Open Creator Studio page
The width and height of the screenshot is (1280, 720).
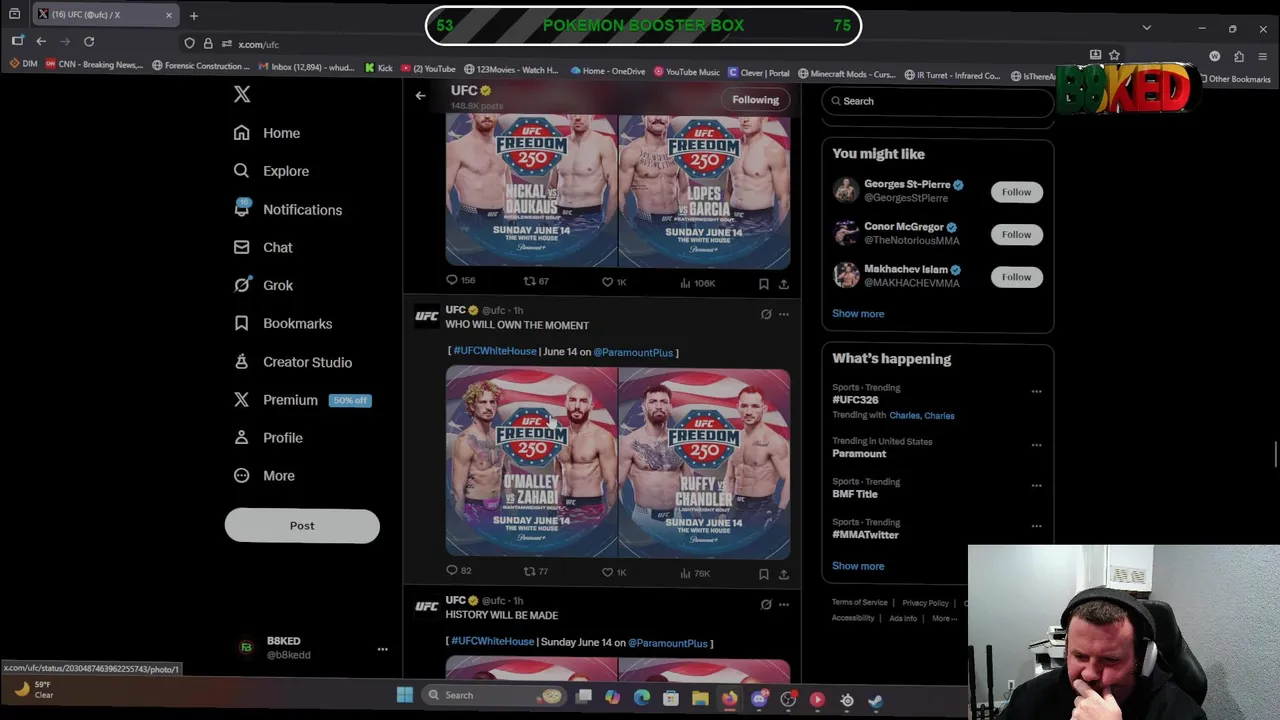[x=292, y=362]
